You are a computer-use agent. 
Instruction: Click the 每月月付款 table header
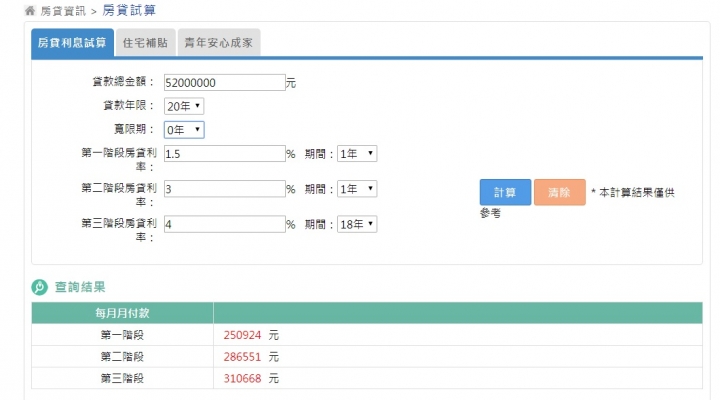point(122,313)
